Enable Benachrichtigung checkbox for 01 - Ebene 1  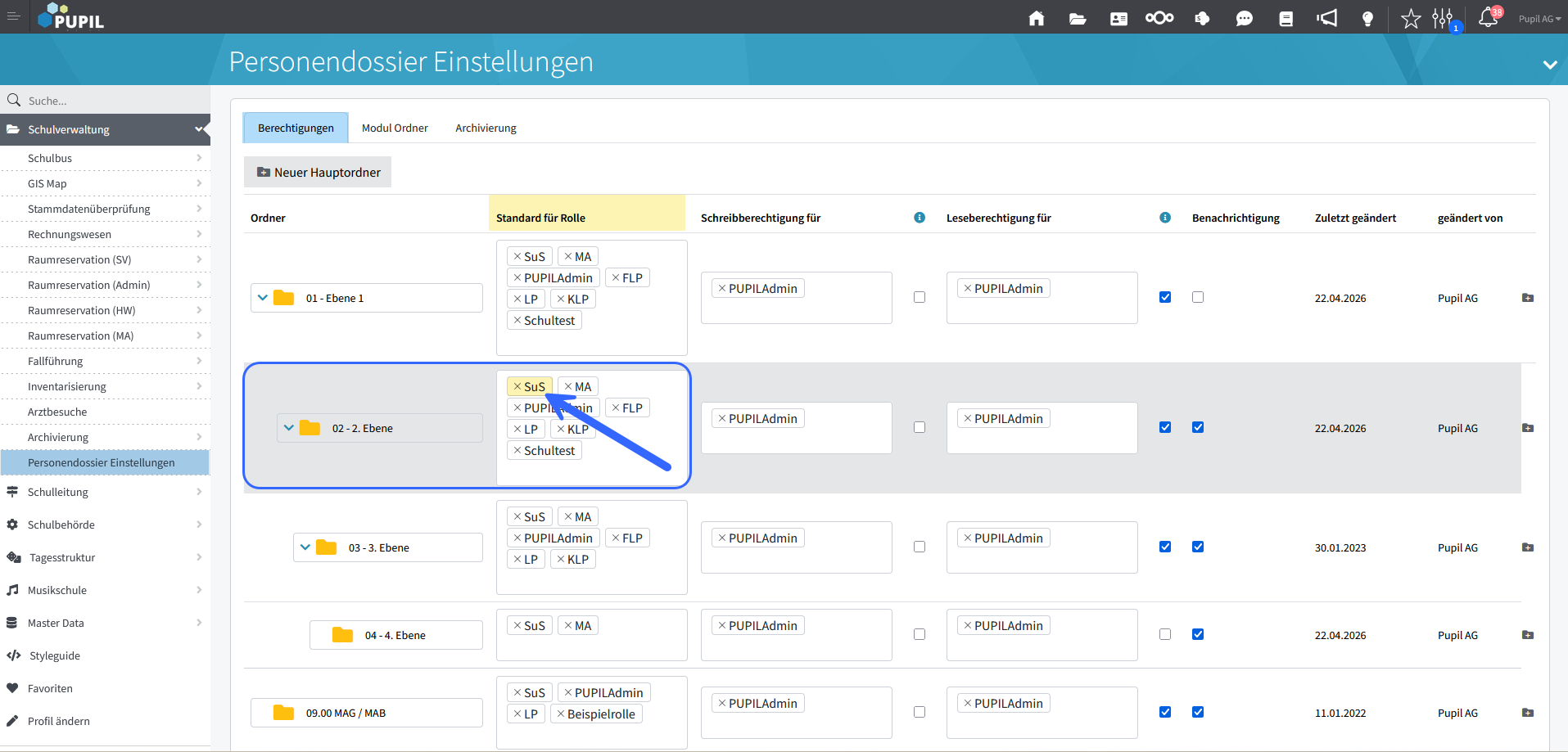point(1198,297)
